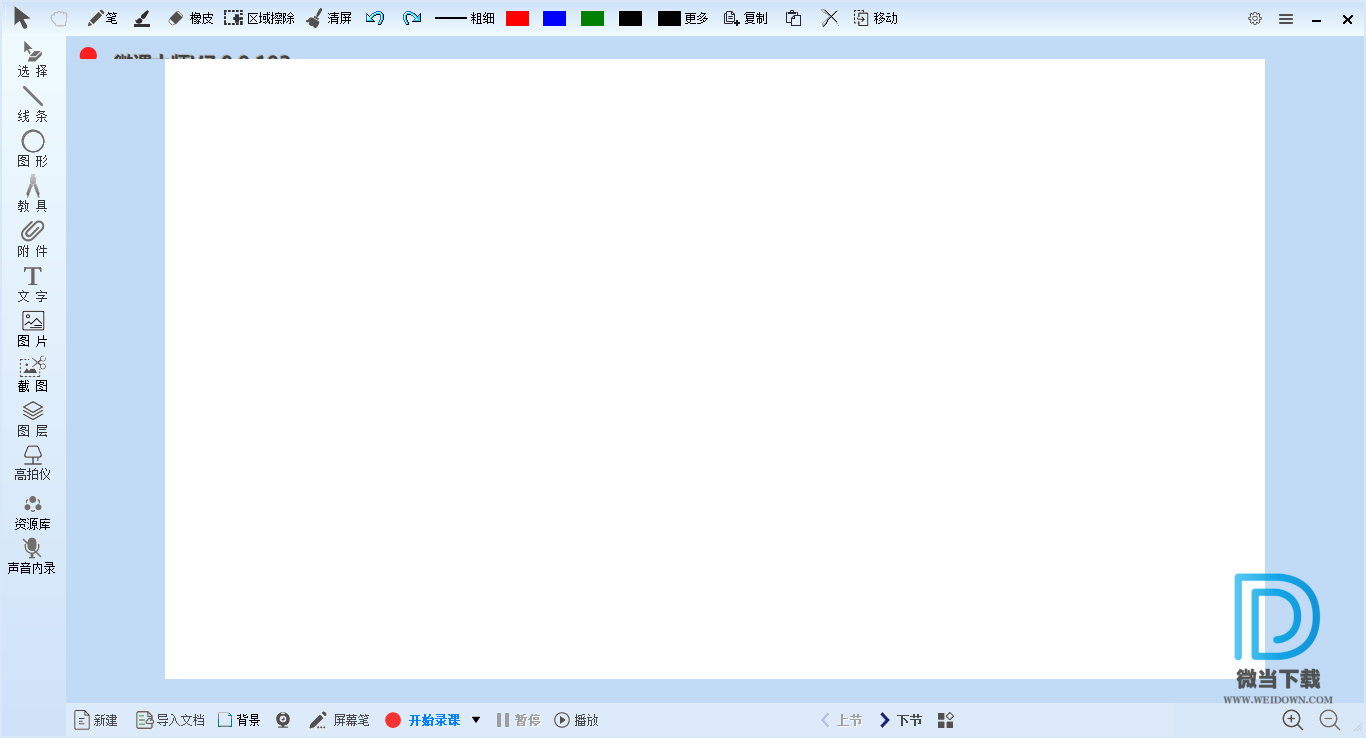The width and height of the screenshot is (1366, 738).
Task: Pick the red color swatch
Action: (x=517, y=18)
